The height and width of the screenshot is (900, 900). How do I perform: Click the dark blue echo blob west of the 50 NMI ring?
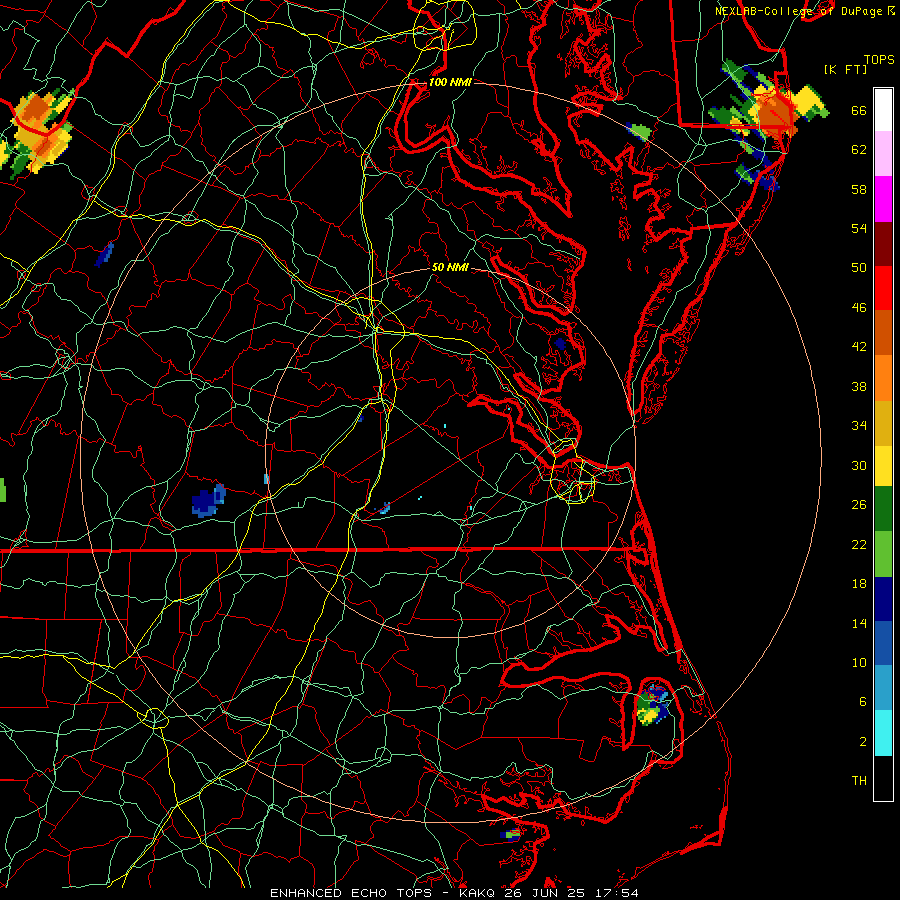pyautogui.click(x=208, y=501)
